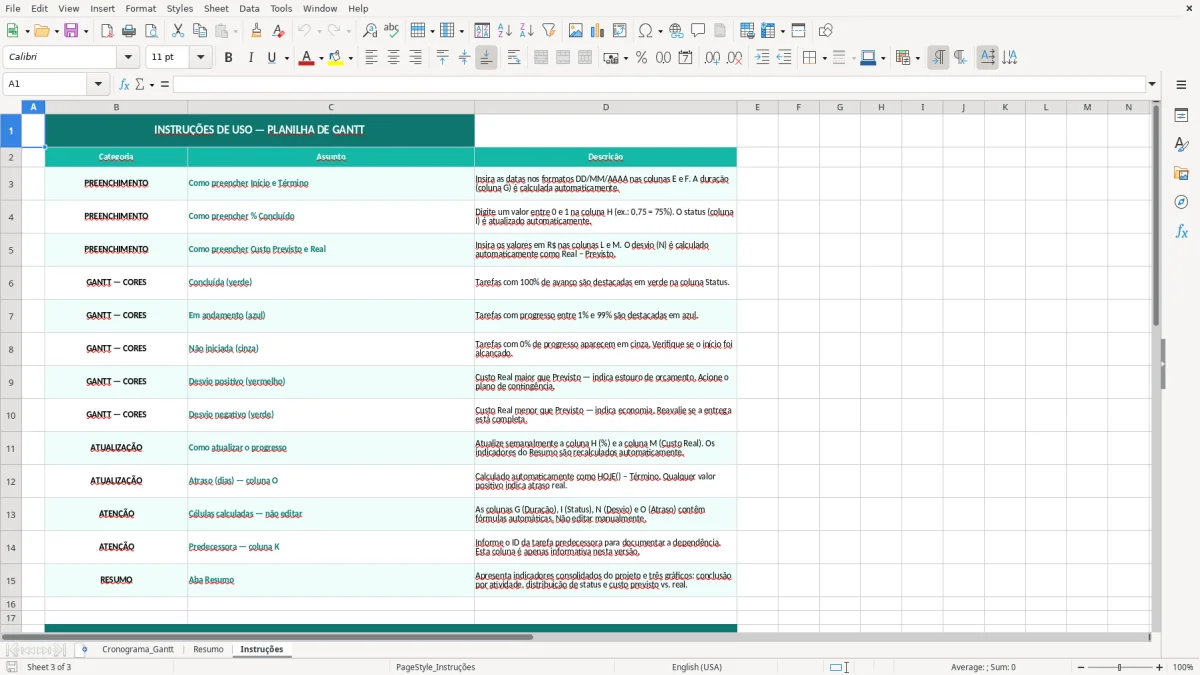Toggle Align Bottom vertical alignment
This screenshot has height=675, width=1200.
[486, 58]
